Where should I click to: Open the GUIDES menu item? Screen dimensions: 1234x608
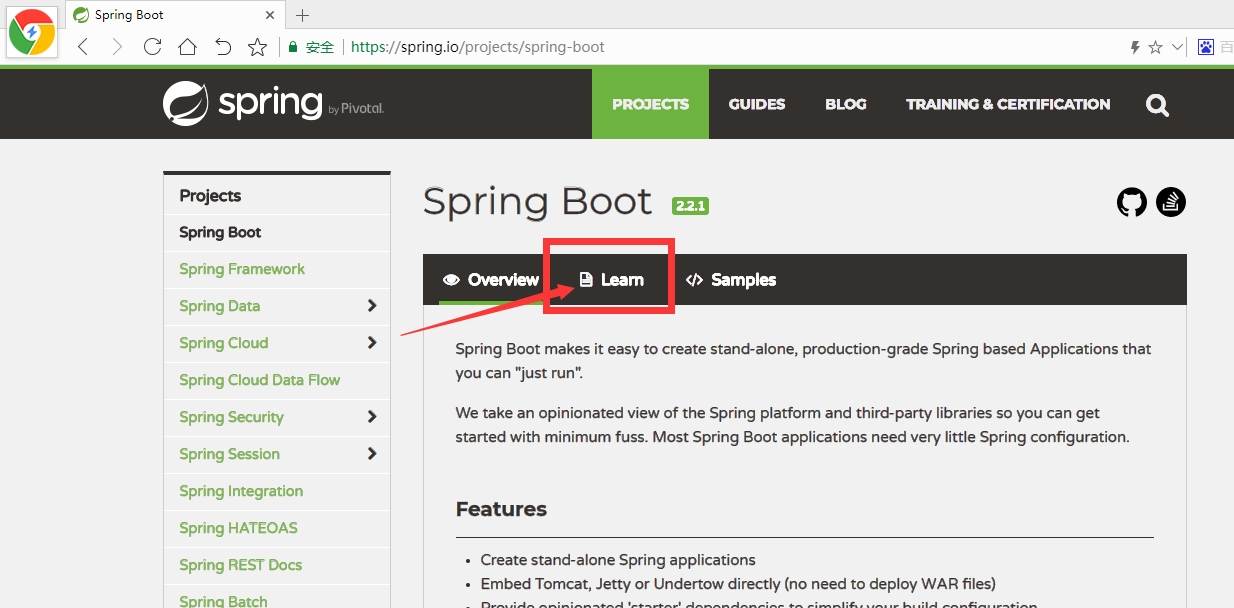click(x=757, y=104)
